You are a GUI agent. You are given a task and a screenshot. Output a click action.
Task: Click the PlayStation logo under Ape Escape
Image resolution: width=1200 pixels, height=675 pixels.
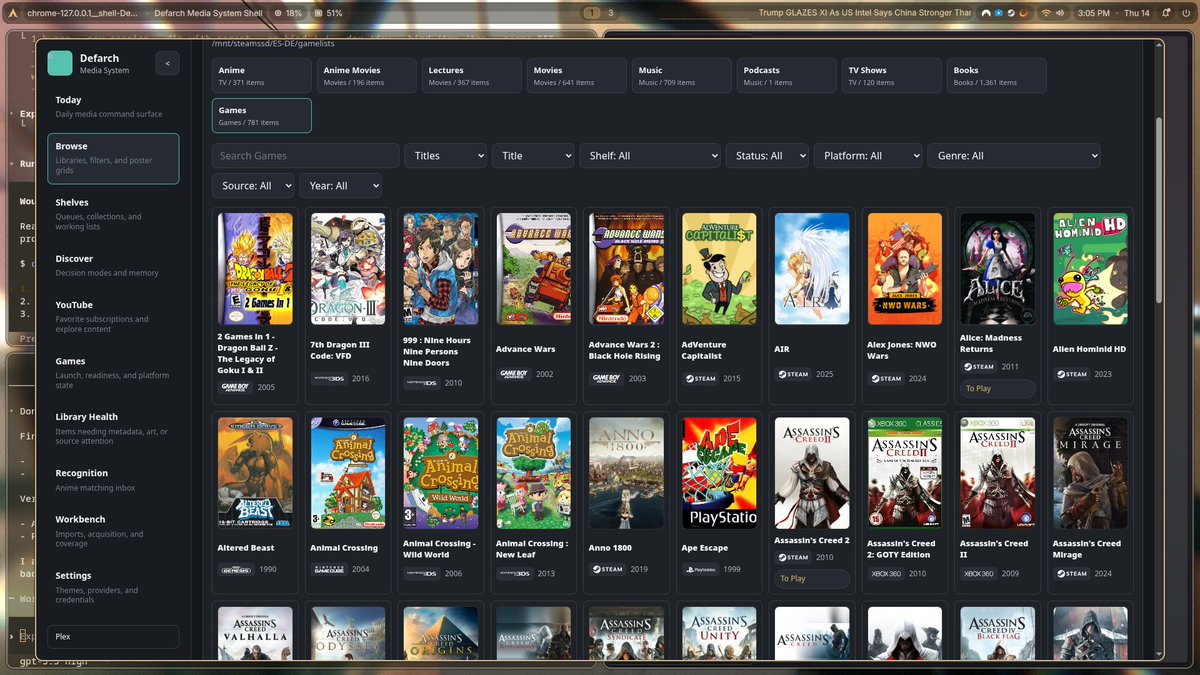699,569
